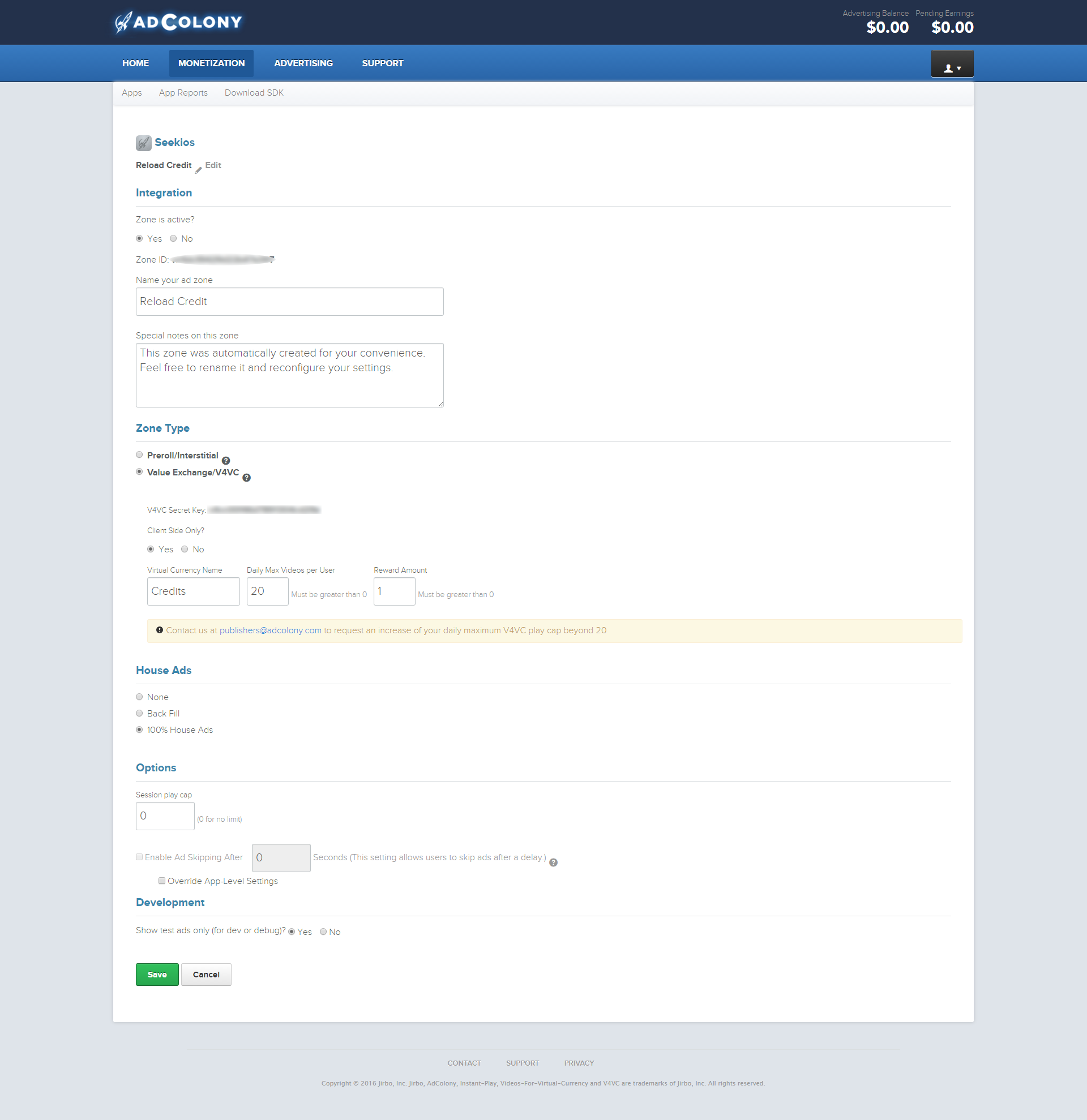Image resolution: width=1087 pixels, height=1120 pixels.
Task: Open Preroll/Interstitial help question mark
Action: (226, 461)
